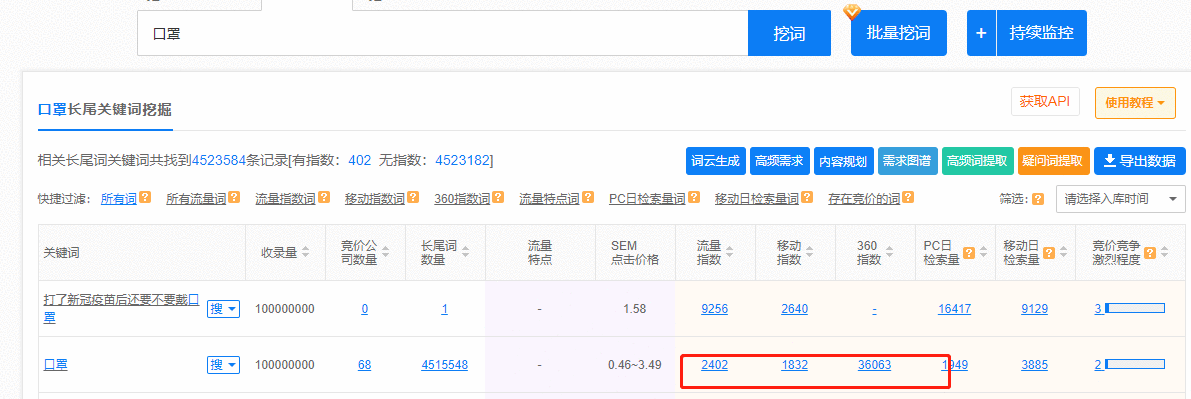Click help icon next to 筛选
This screenshot has width=1191, height=399.
coord(1038,199)
